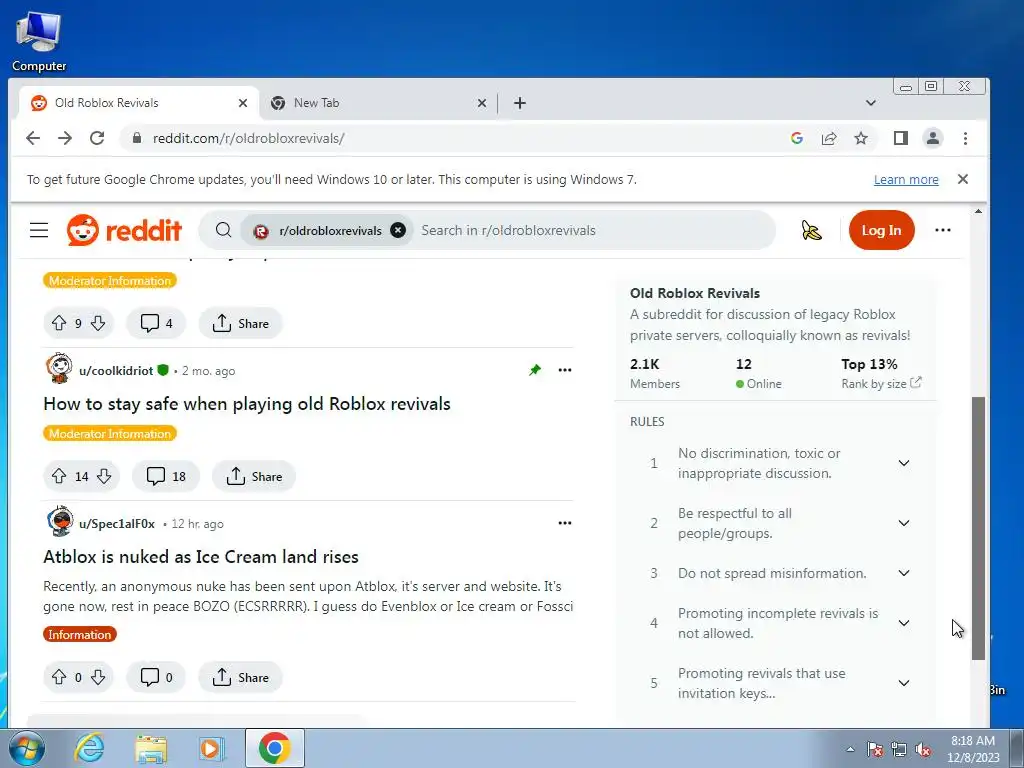Open comments on the Atblox post
1024x768 pixels.
pyautogui.click(x=156, y=677)
